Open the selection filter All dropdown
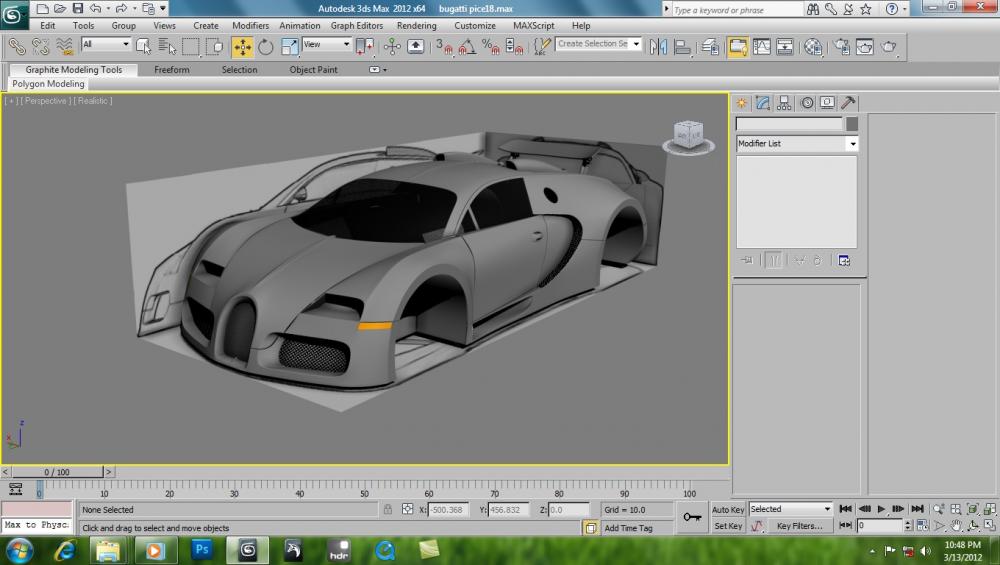Screen dimensions: 1000x565 [106, 44]
